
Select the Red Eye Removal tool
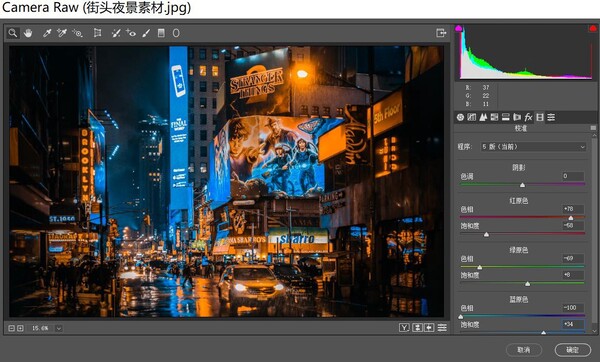click(x=131, y=33)
